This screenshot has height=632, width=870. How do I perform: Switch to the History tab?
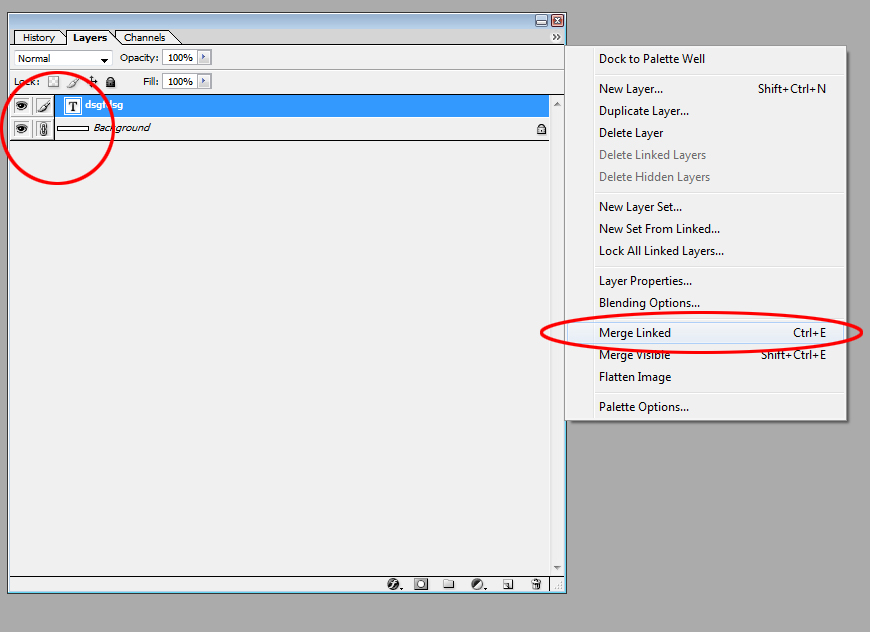point(39,38)
